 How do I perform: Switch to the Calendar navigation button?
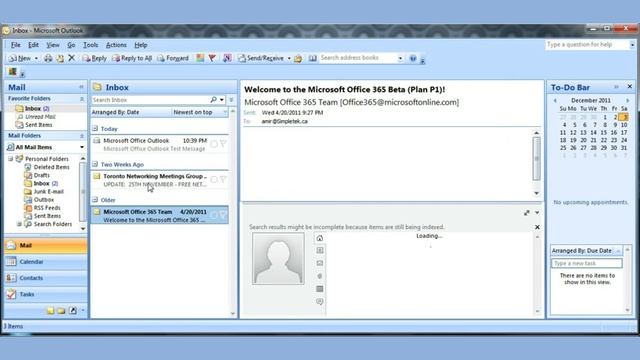coord(46,262)
